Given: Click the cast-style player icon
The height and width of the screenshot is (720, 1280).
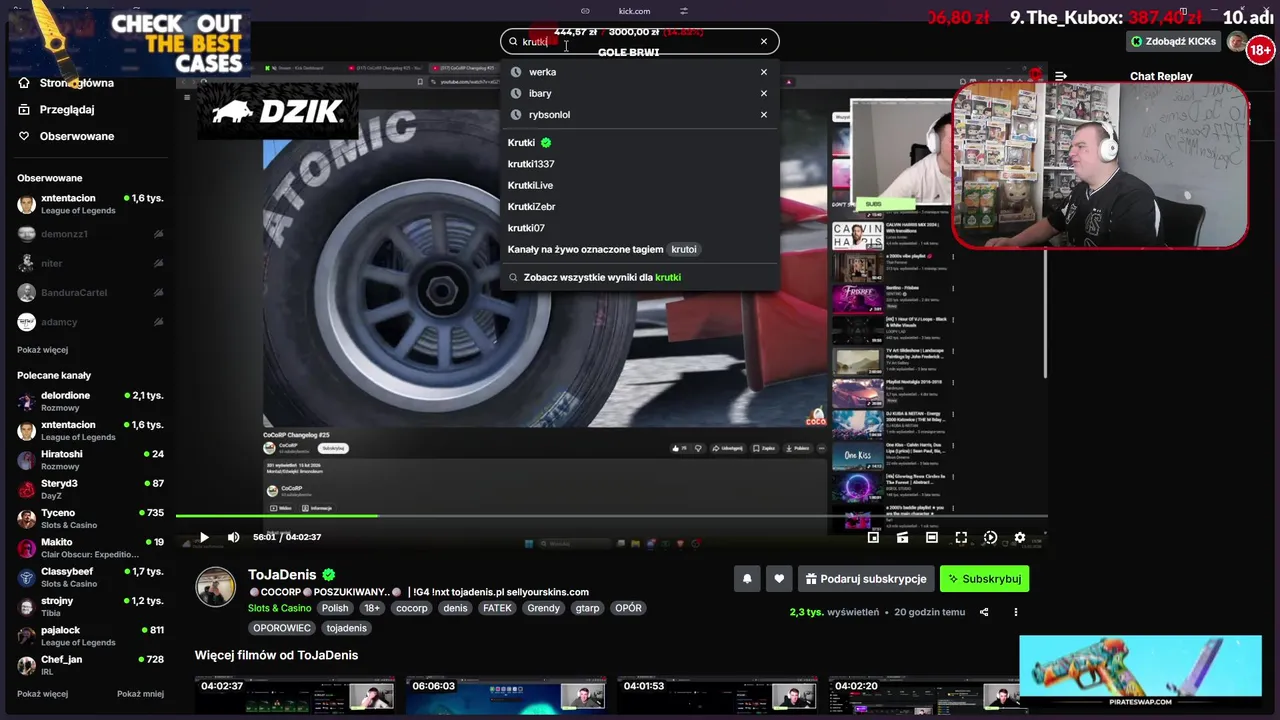Looking at the screenshot, I should coord(902,537).
